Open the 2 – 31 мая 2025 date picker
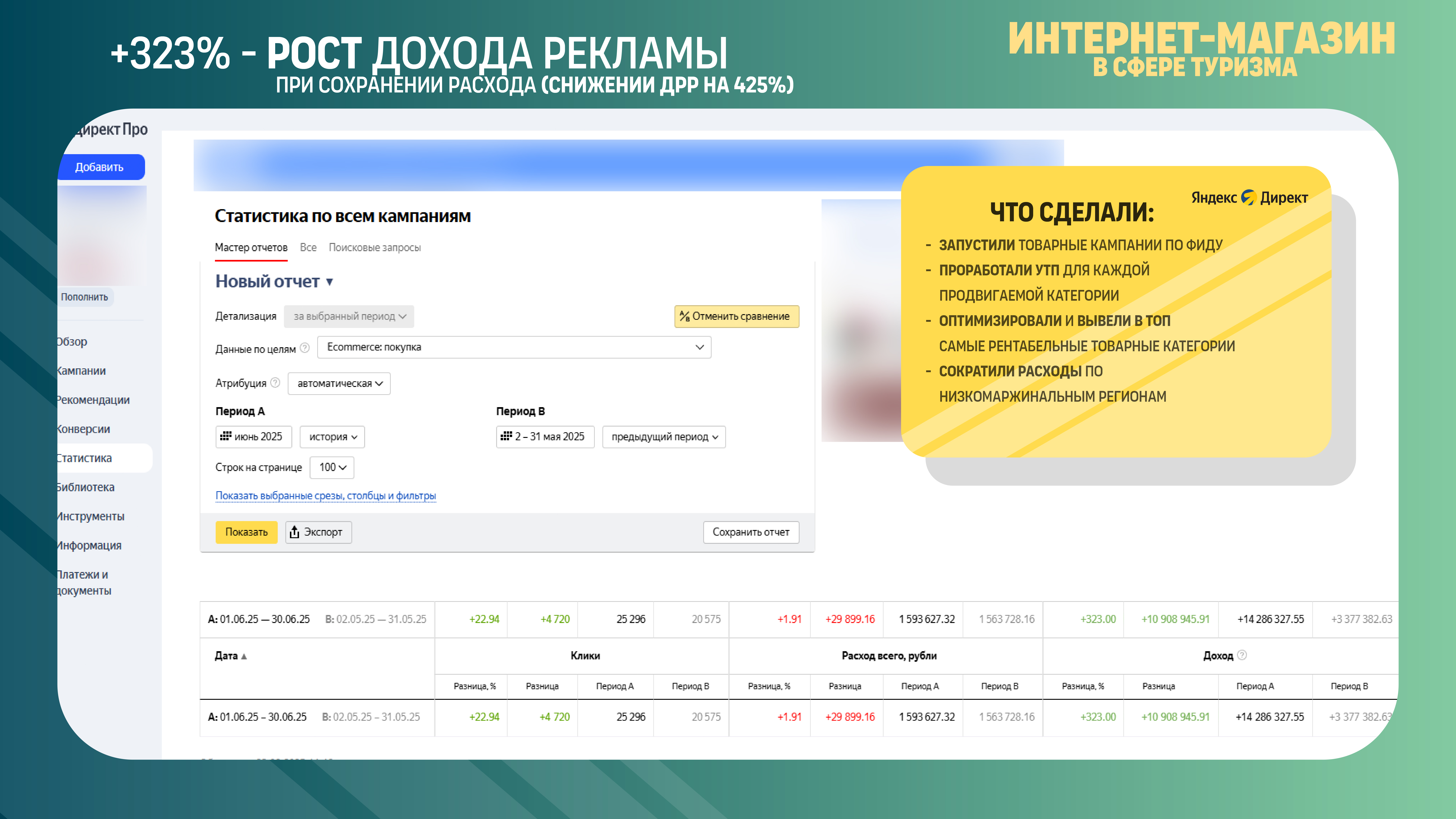The width and height of the screenshot is (1456, 819). coord(545,437)
